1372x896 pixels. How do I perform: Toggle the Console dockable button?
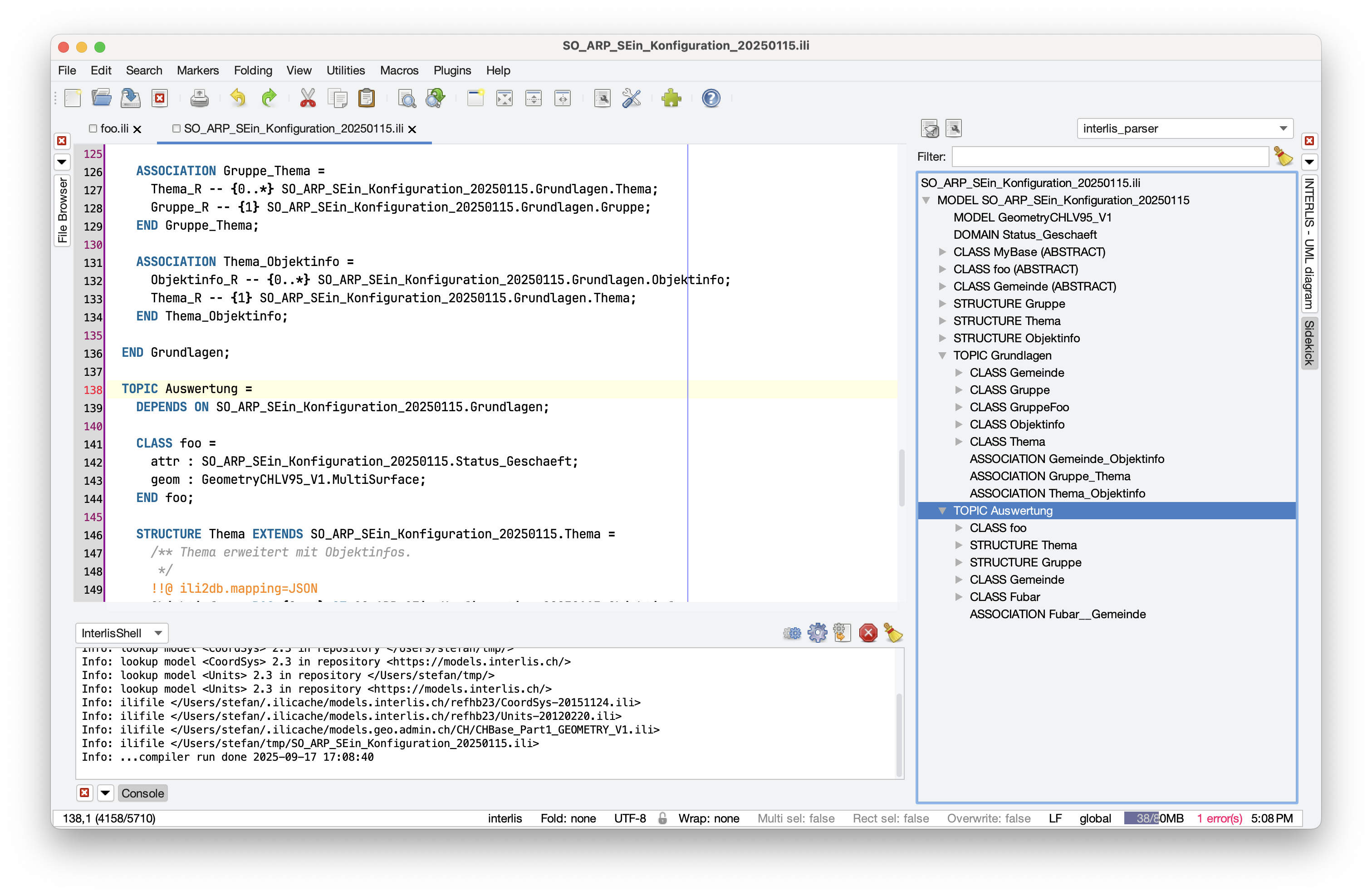(x=142, y=793)
